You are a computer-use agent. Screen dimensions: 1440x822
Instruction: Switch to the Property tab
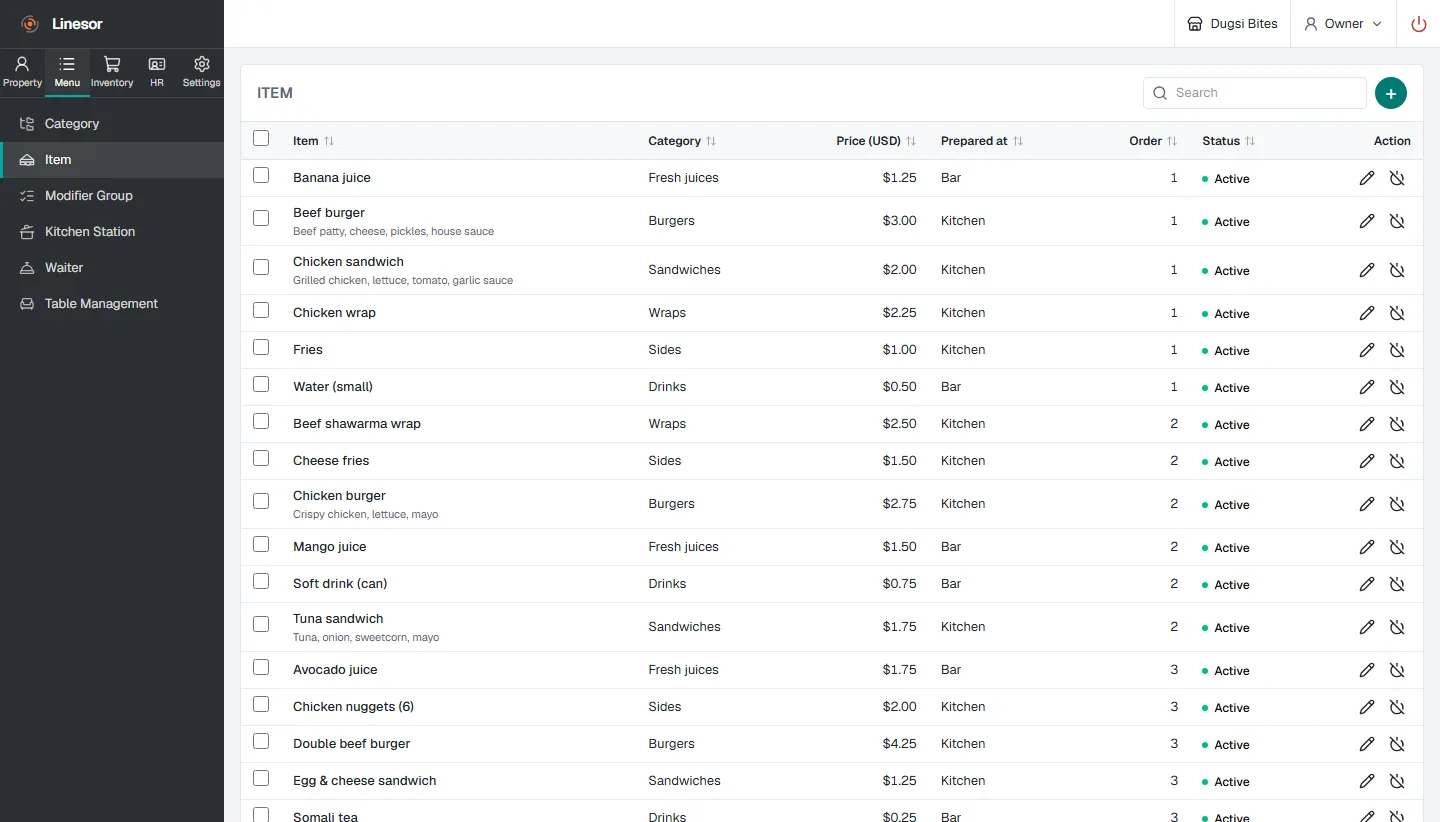[22, 72]
